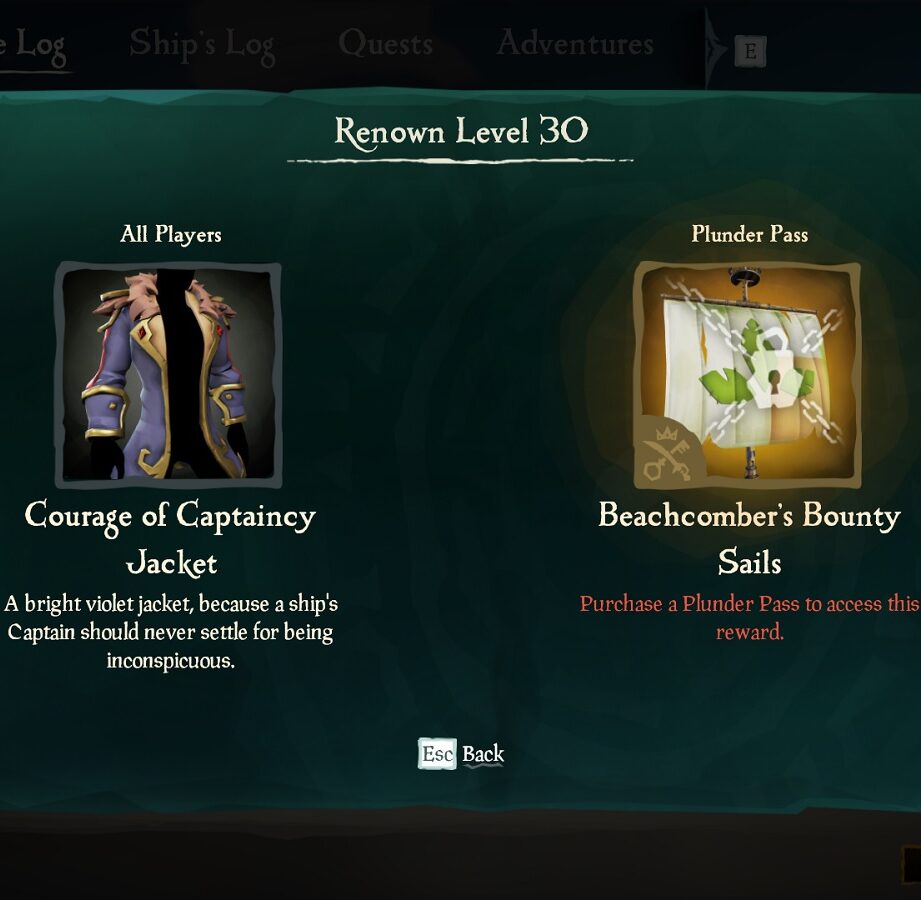This screenshot has height=900, width=921.
Task: Click the Esc key icon
Action: (437, 754)
